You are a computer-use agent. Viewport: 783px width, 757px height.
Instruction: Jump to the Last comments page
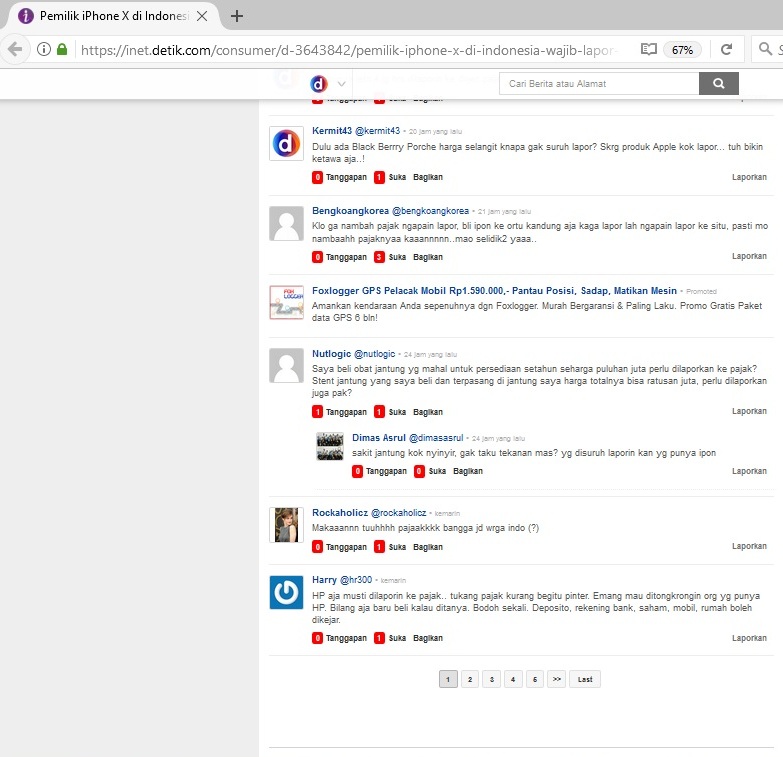(x=585, y=679)
